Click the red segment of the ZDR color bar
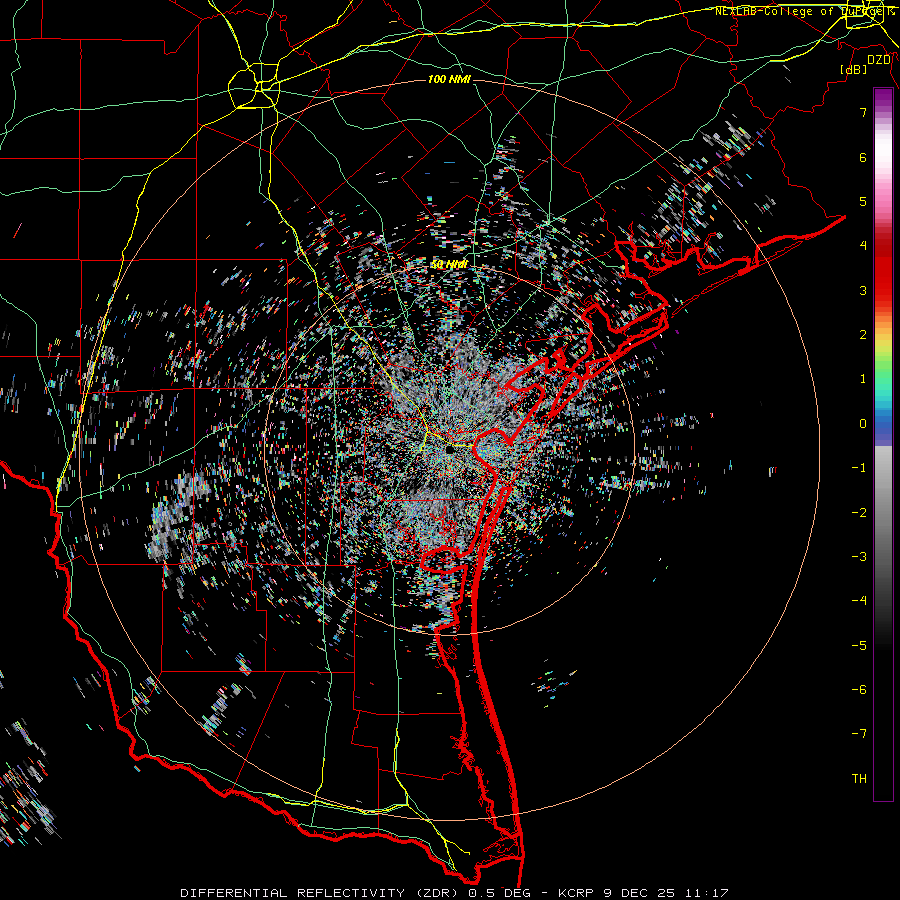 pyautogui.click(x=883, y=270)
